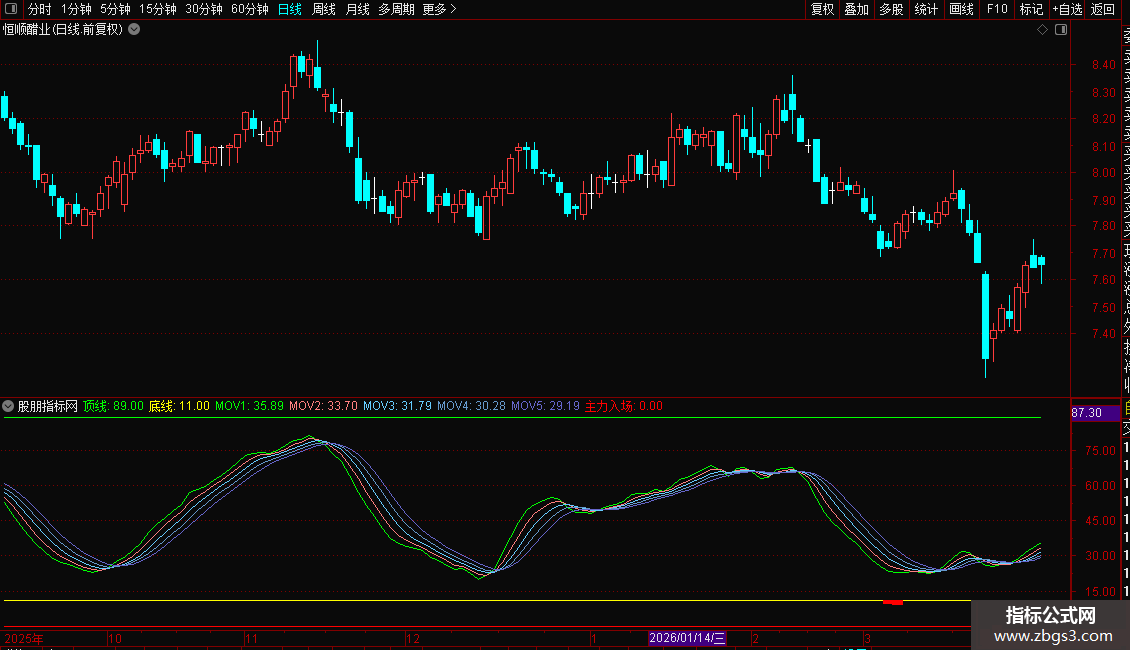Click the 87.30 highlighted axis value
This screenshot has width=1130, height=650.
pos(1095,413)
